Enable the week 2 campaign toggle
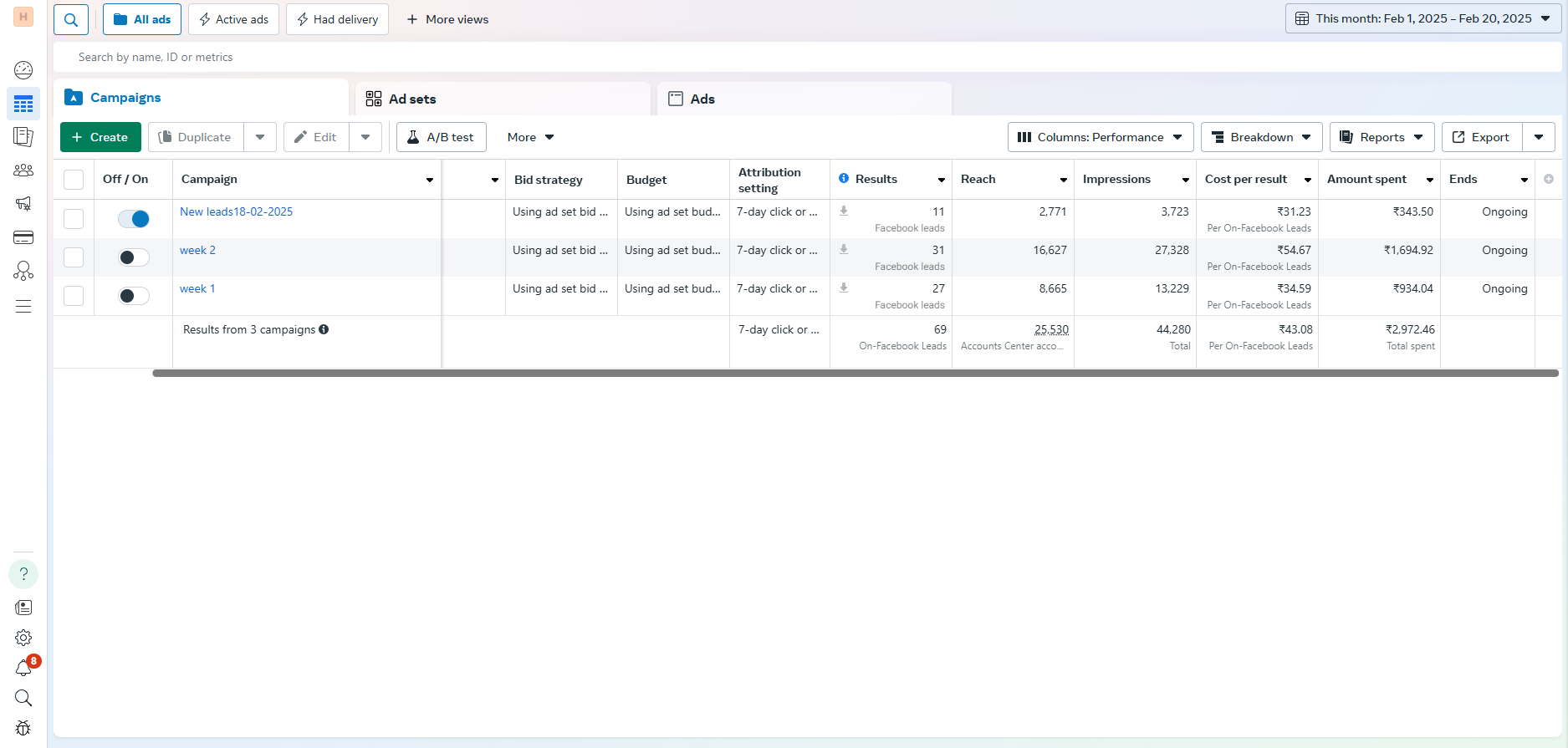1568x748 pixels. click(x=134, y=257)
